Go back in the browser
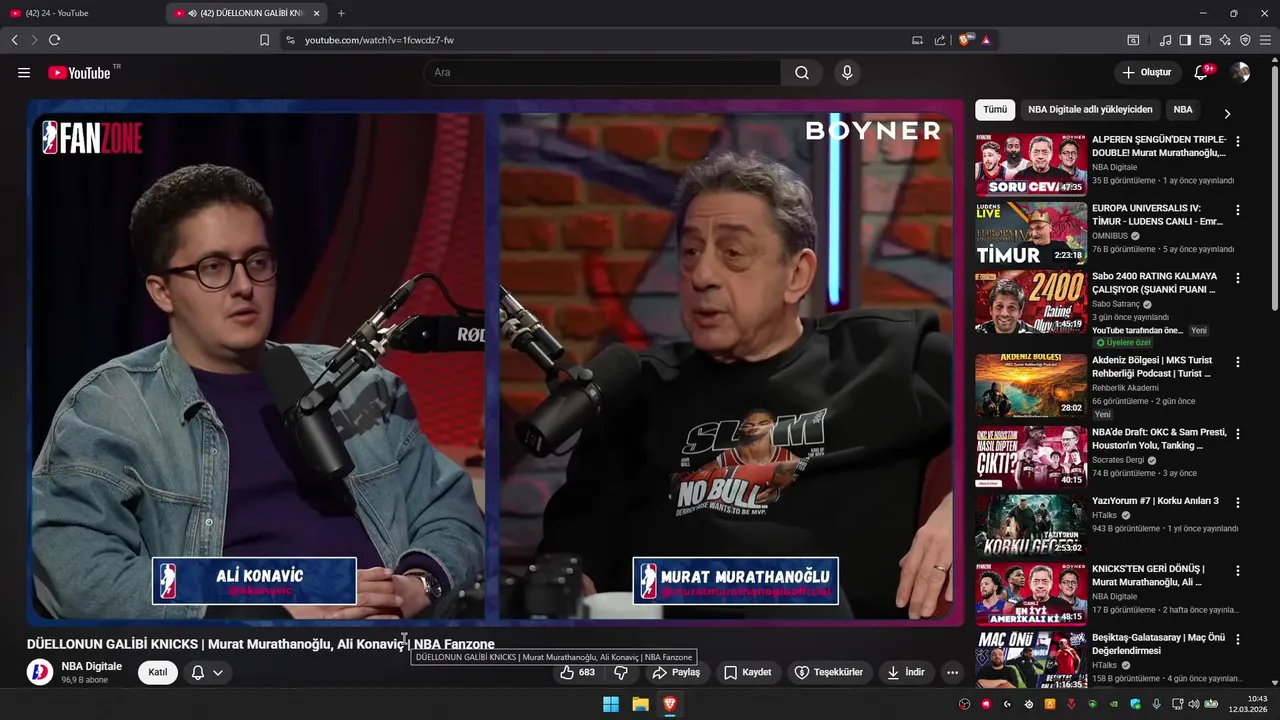The image size is (1280, 720). [x=14, y=40]
